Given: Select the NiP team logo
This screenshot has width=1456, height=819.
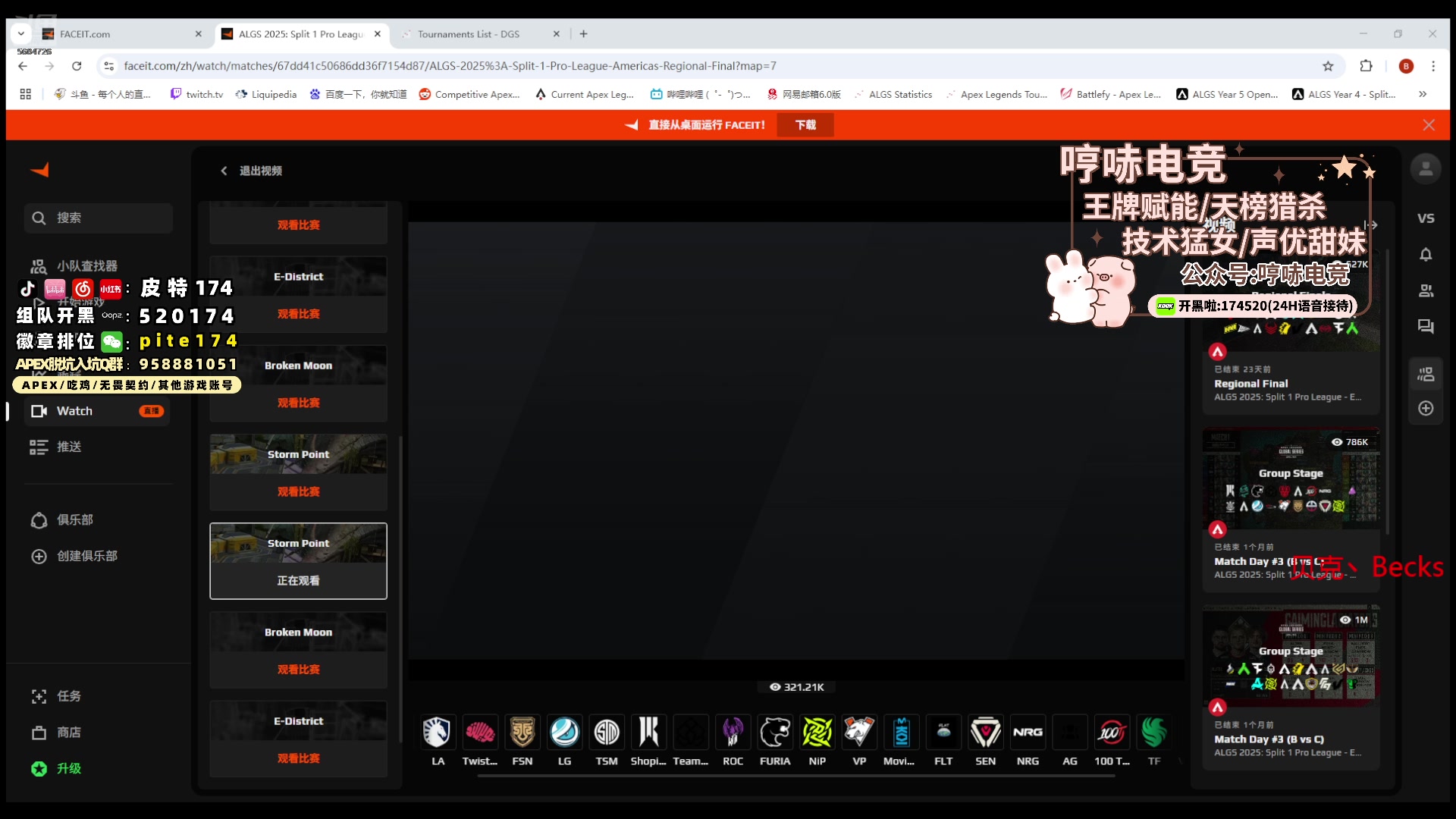Looking at the screenshot, I should (x=817, y=733).
